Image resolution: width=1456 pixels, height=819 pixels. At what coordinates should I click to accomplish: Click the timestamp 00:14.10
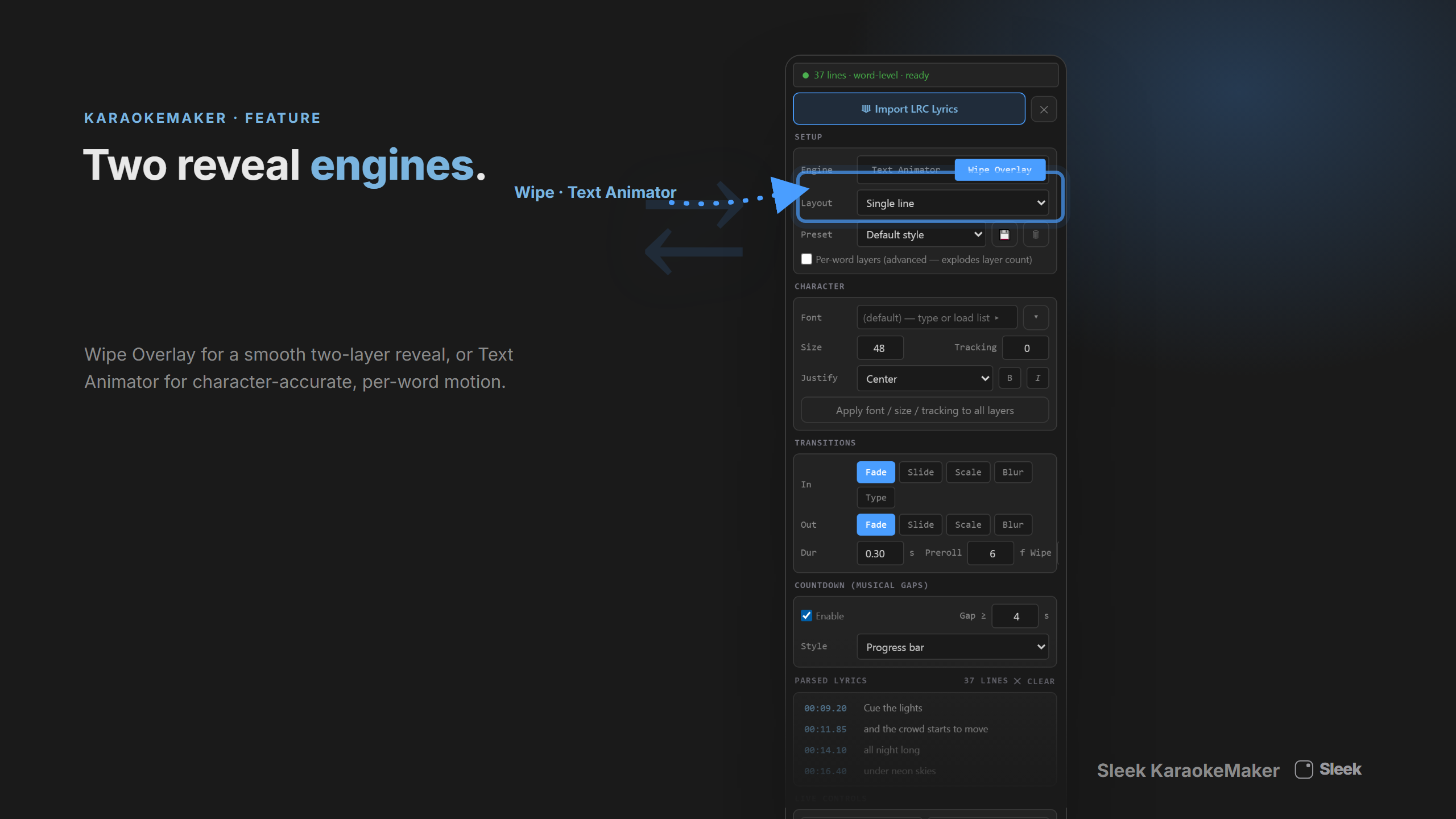[x=825, y=750]
